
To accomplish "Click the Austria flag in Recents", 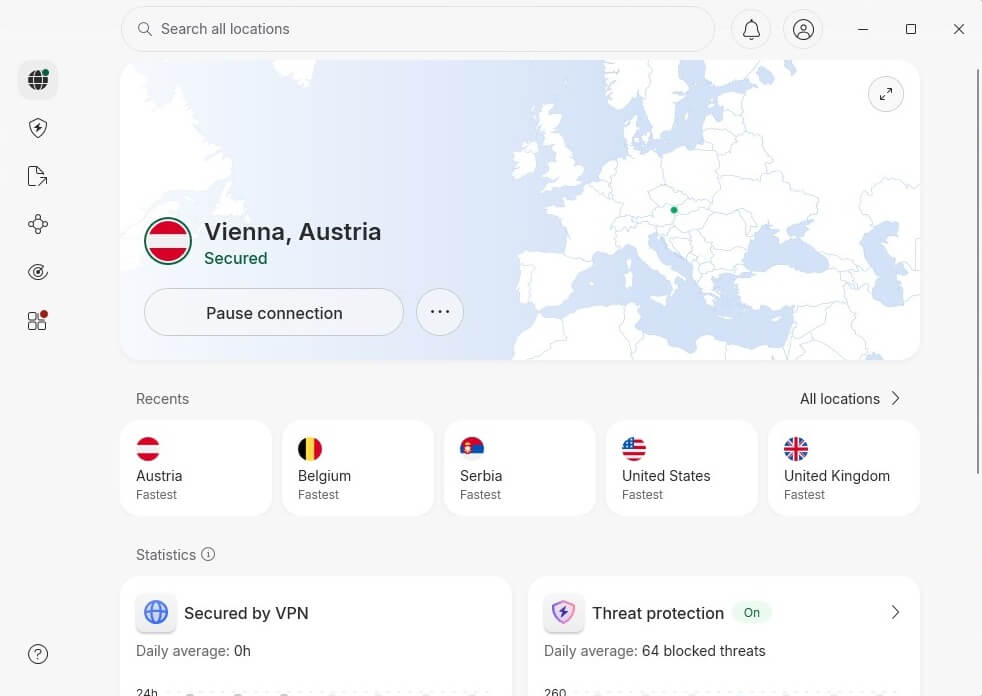I will 148,449.
